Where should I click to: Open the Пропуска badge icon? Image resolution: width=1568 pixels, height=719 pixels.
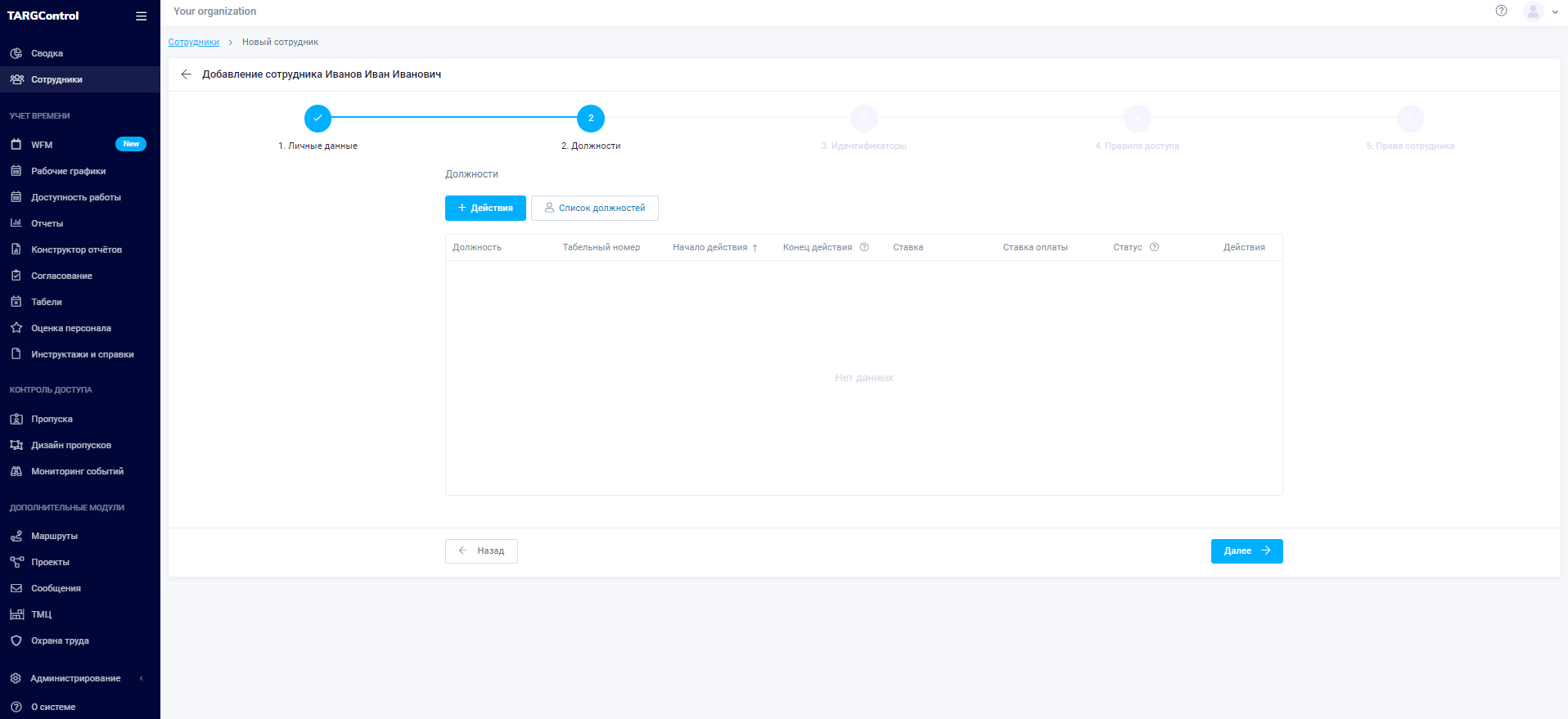click(16, 419)
